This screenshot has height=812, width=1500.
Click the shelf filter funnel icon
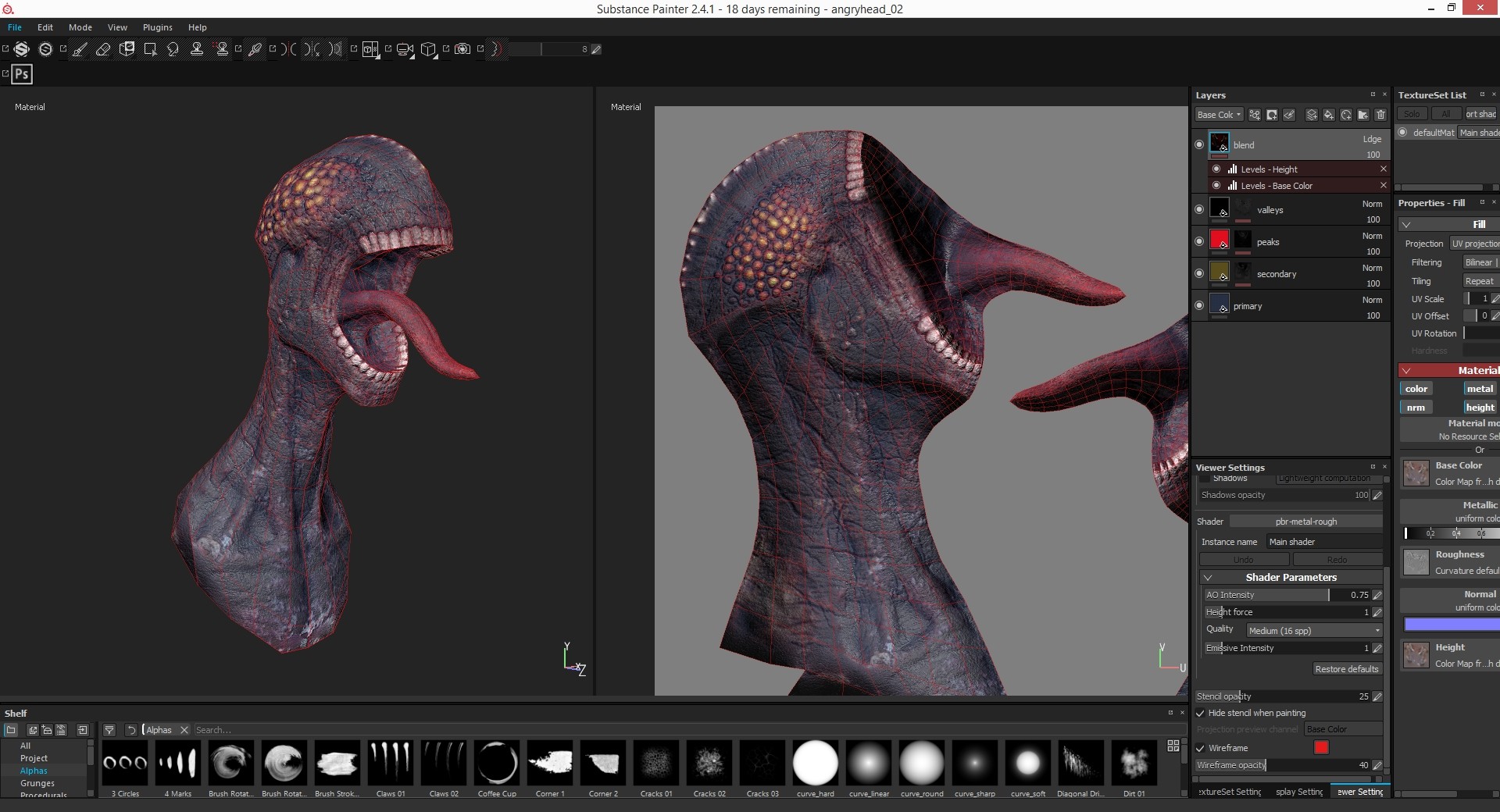click(109, 730)
